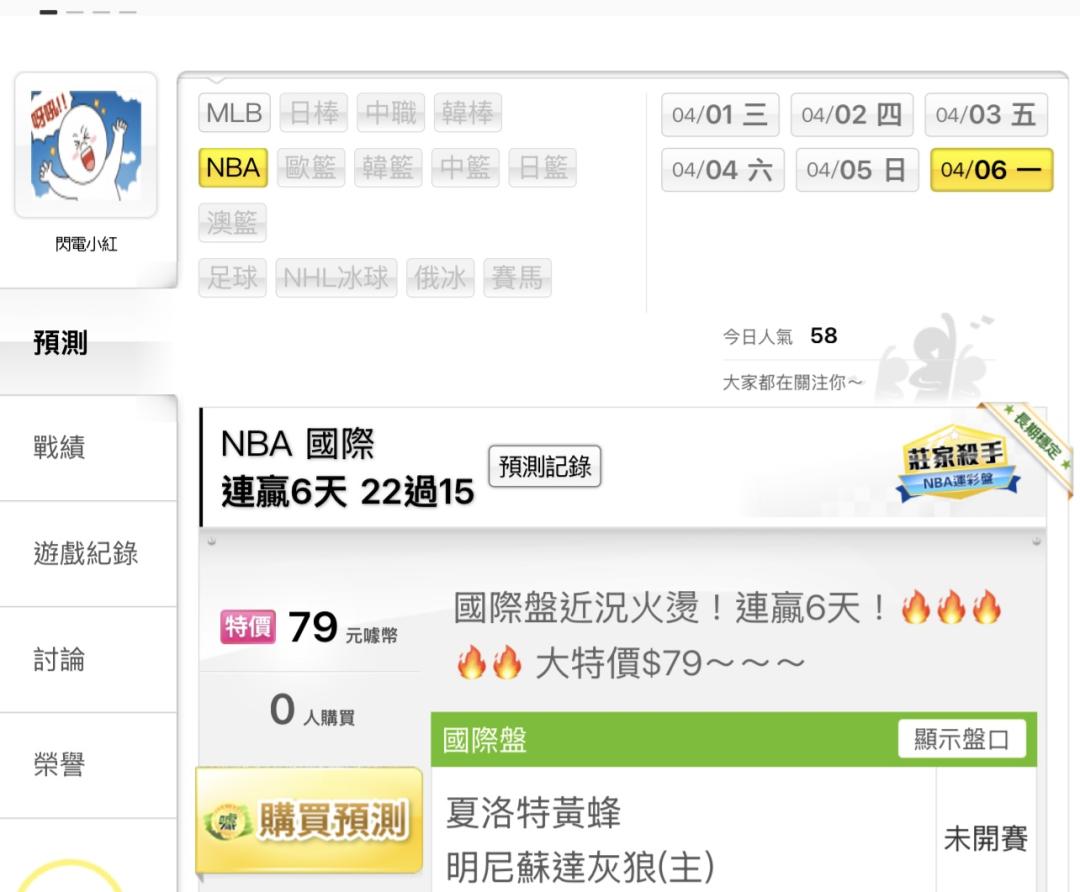This screenshot has width=1080, height=892.
Task: Choose the 04/05 日 date
Action: click(857, 169)
